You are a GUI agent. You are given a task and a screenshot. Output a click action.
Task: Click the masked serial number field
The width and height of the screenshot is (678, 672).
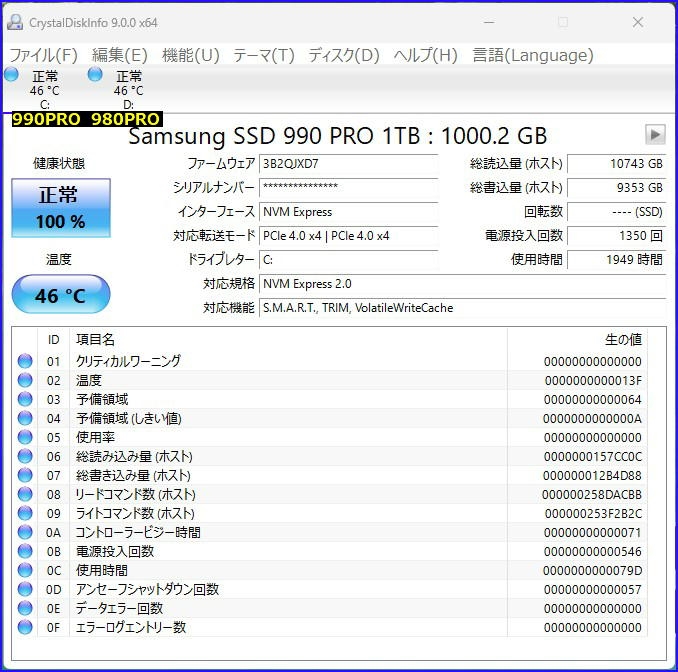click(349, 188)
